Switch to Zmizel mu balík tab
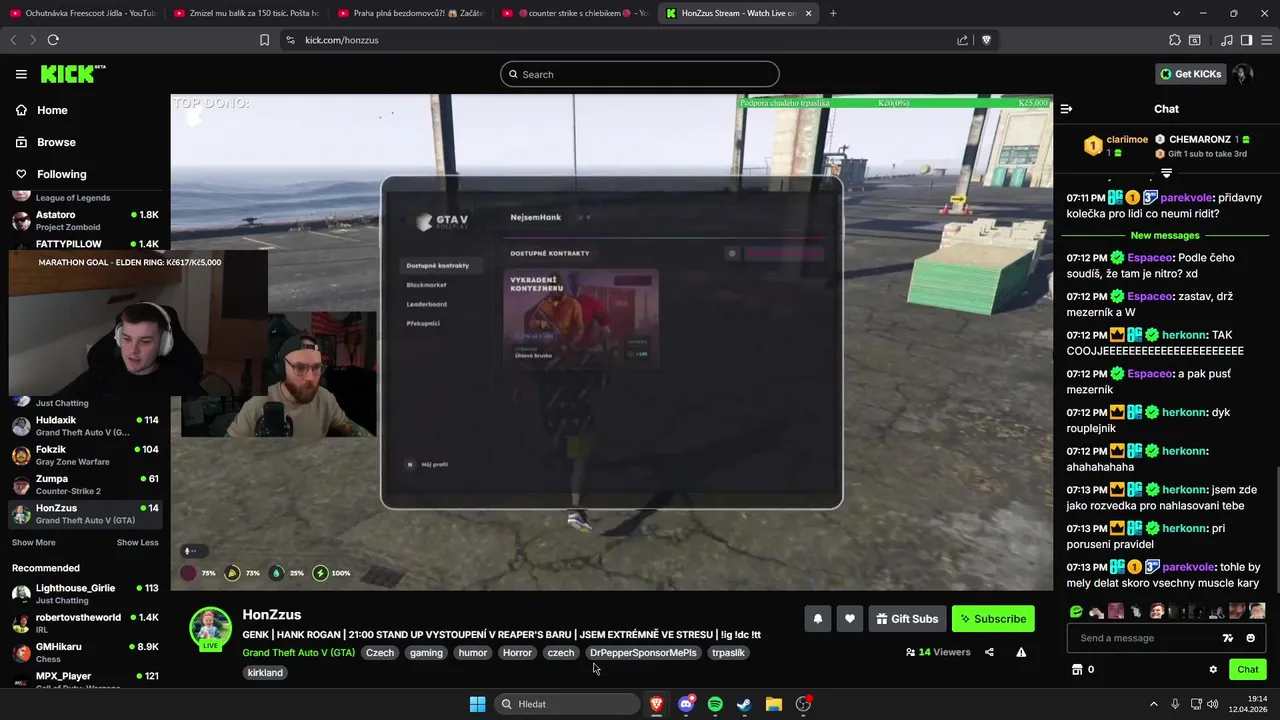This screenshot has width=1280, height=720. click(246, 13)
